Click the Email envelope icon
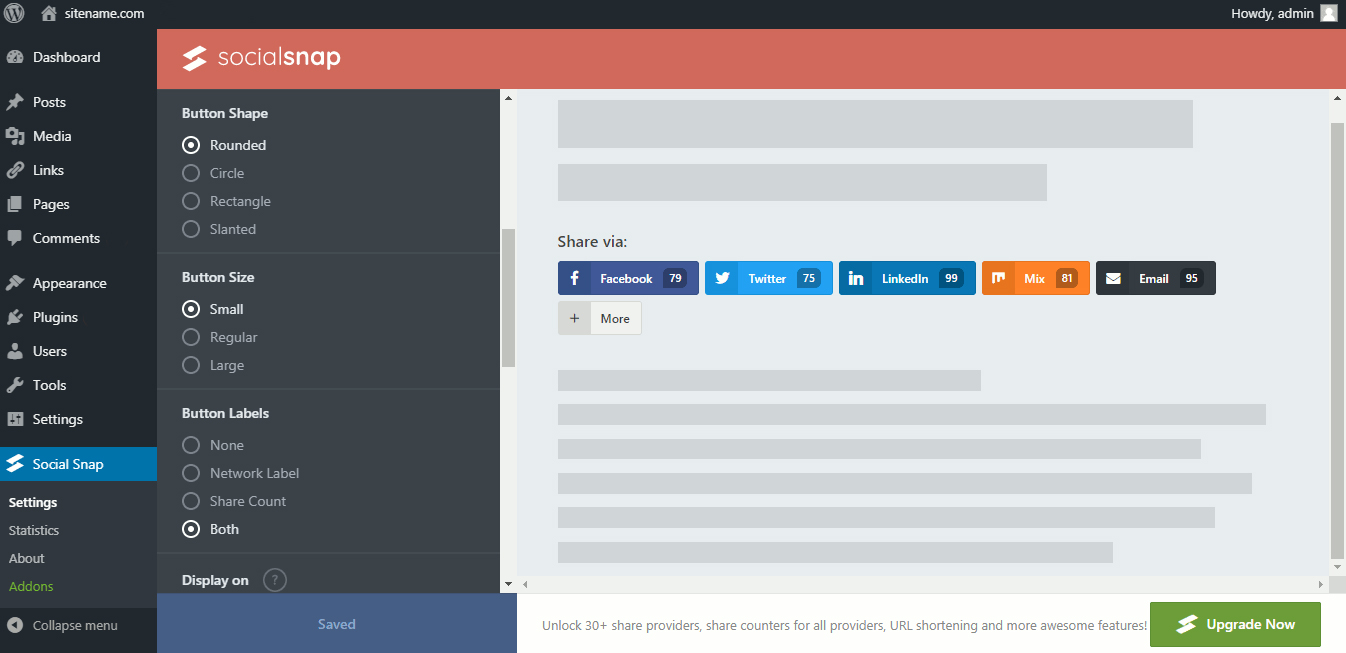 (x=1113, y=278)
